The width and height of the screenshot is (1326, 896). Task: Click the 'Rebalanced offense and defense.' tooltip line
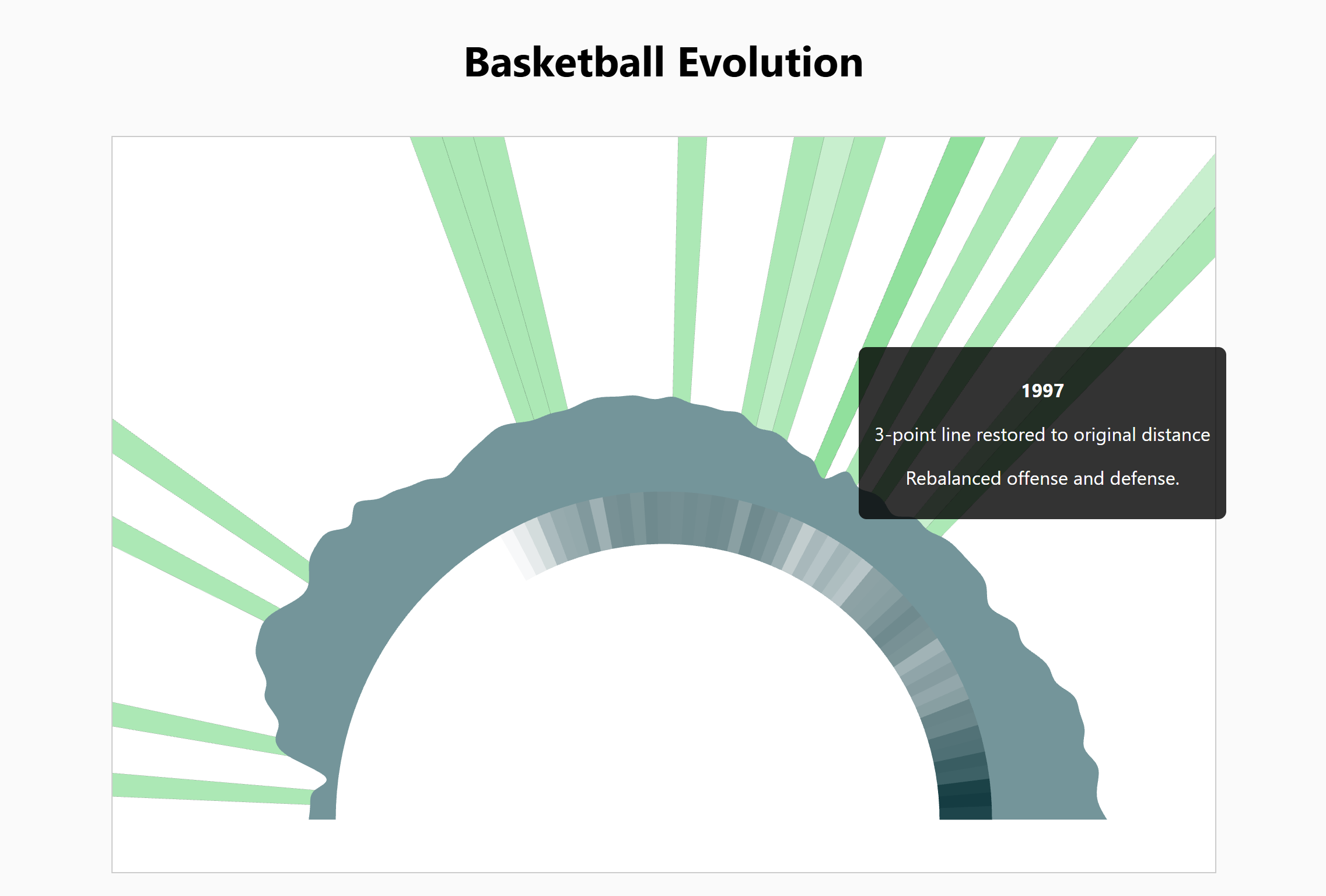pyautogui.click(x=1042, y=478)
